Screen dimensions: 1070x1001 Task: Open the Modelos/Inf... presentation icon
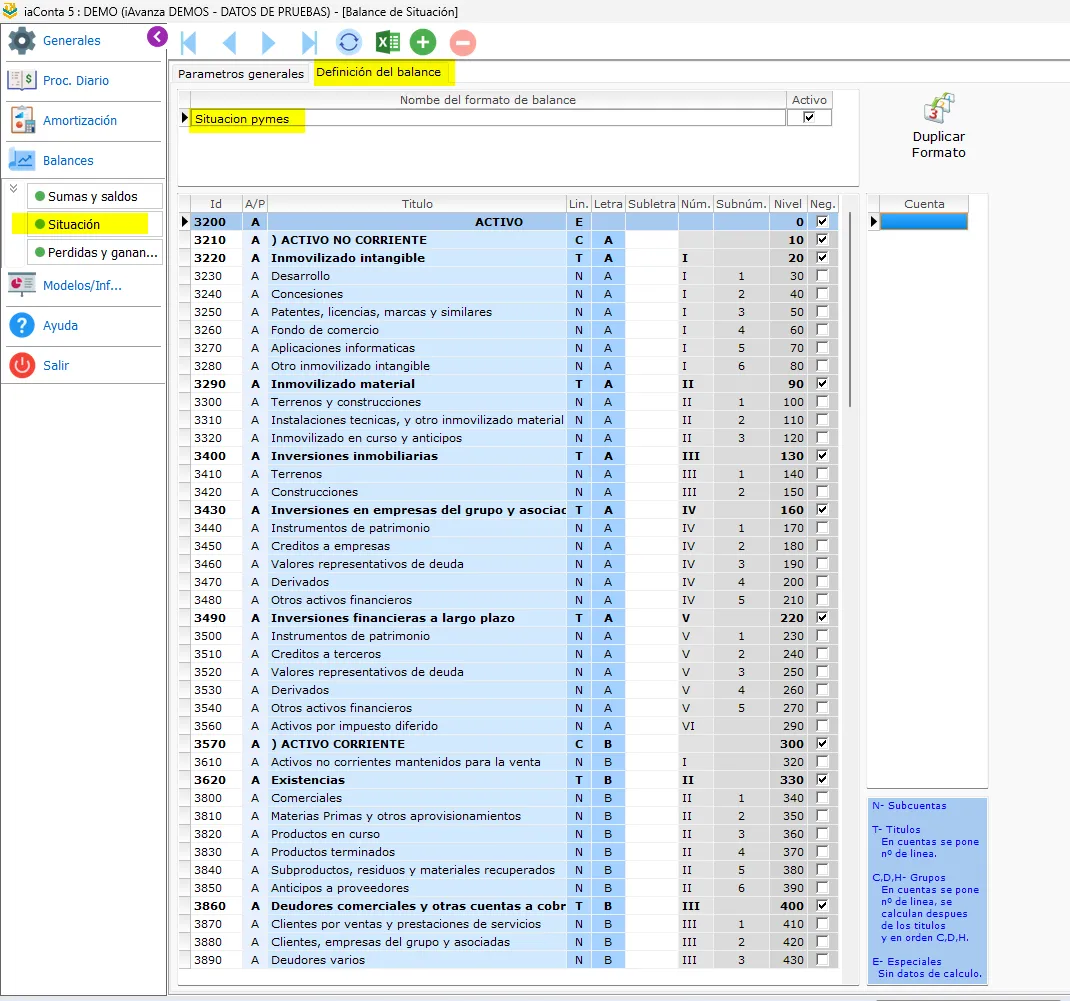[x=22, y=285]
